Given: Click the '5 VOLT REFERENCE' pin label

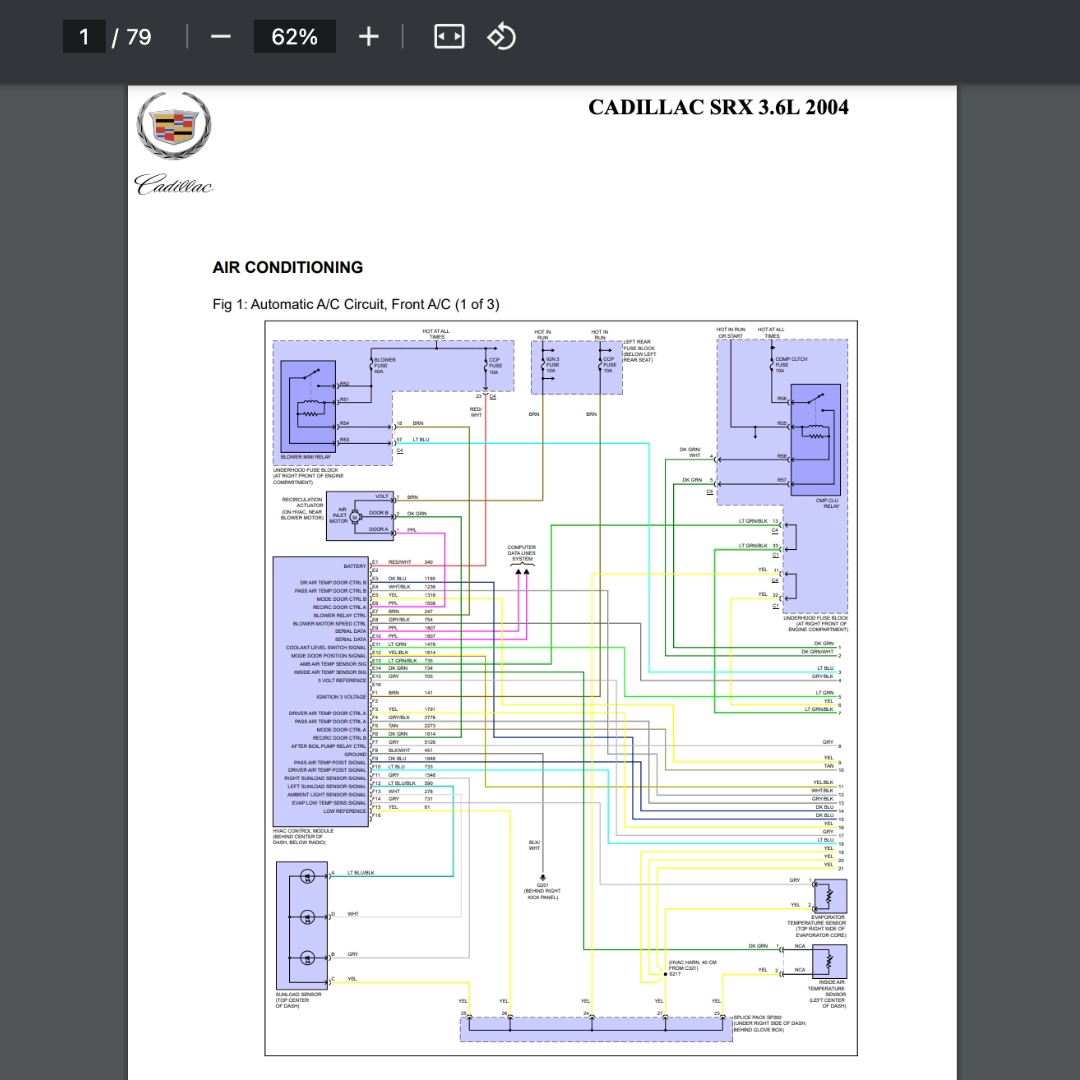Looking at the screenshot, I should (x=342, y=681).
